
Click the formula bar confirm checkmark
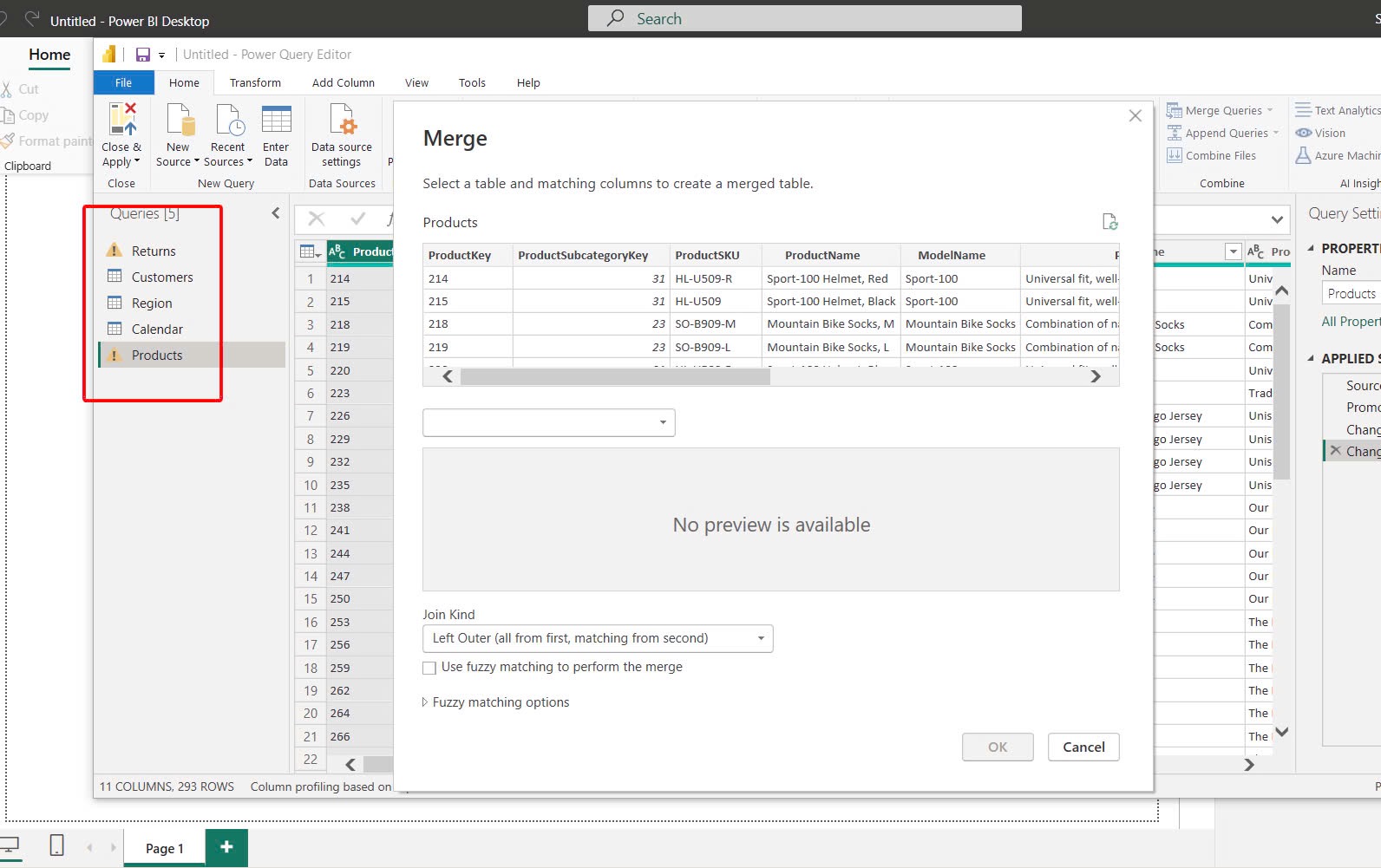coord(357,219)
